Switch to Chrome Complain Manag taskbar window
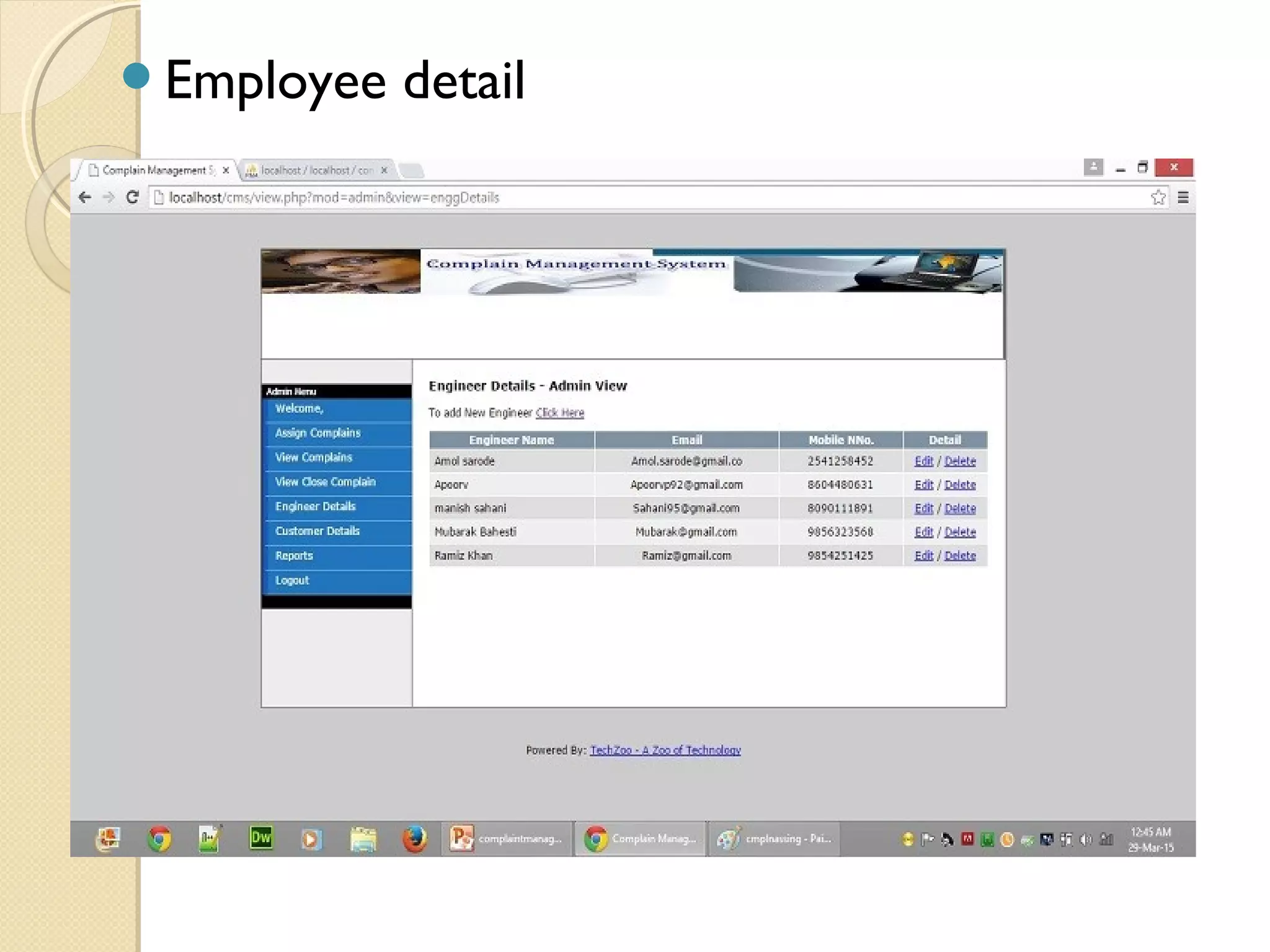Image resolution: width=1270 pixels, height=952 pixels. tap(641, 839)
